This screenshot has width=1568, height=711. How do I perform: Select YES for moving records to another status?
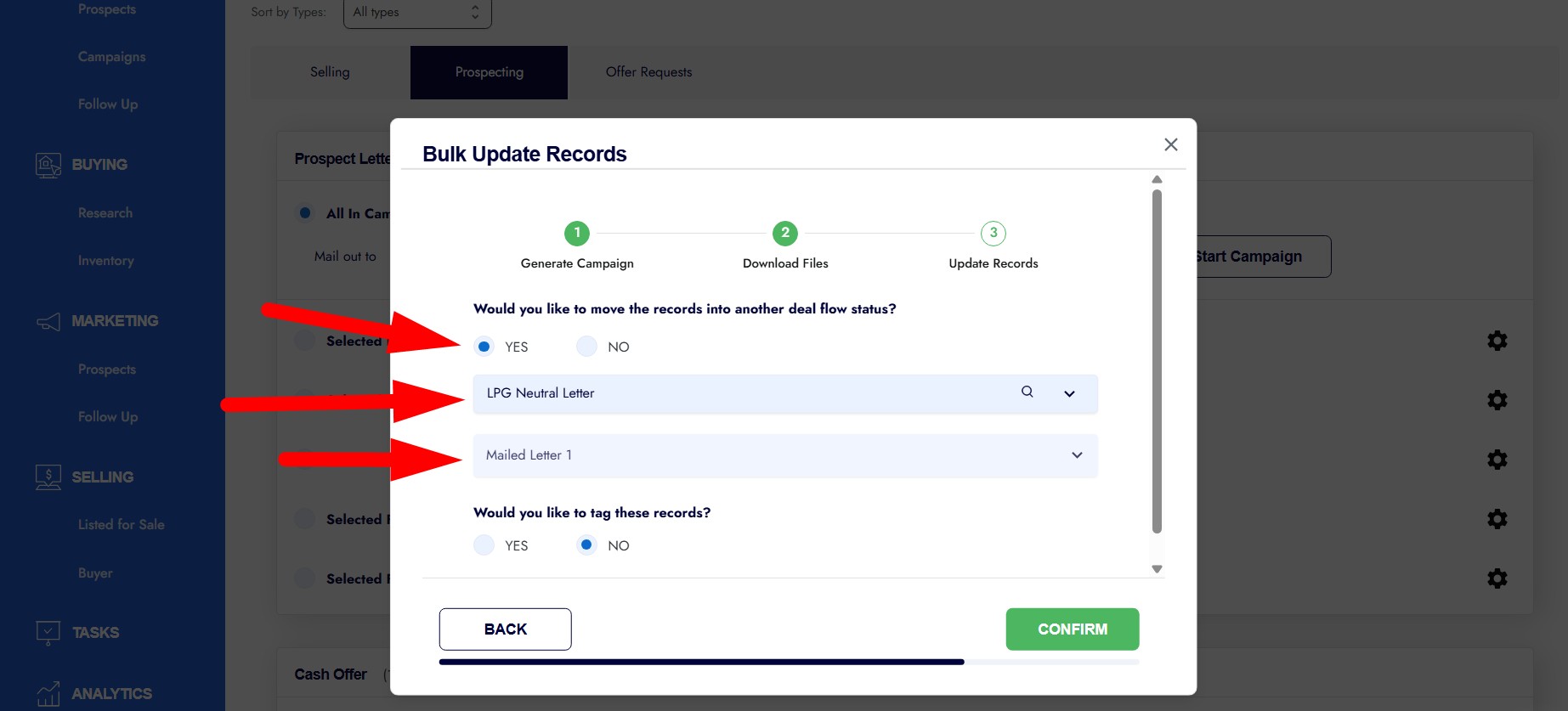[484, 347]
